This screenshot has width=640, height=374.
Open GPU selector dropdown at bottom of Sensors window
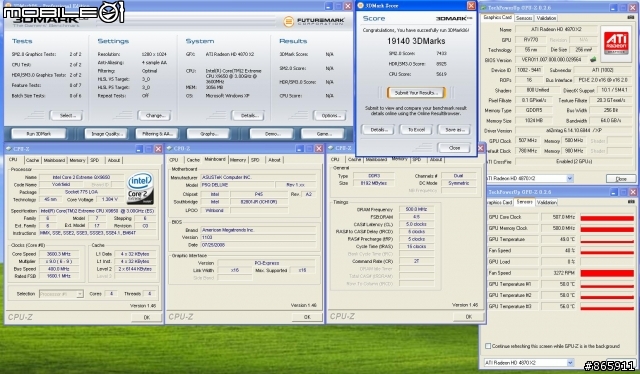[570, 363]
